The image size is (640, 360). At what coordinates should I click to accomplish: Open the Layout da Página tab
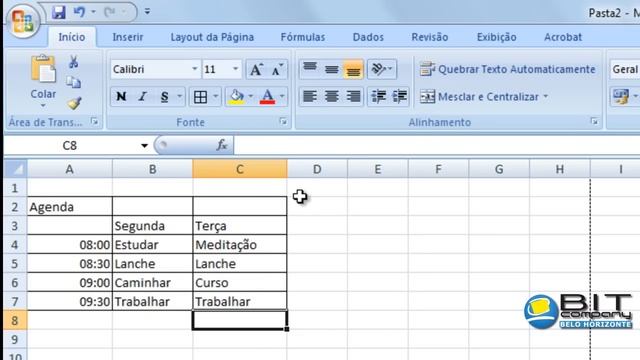tap(212, 37)
